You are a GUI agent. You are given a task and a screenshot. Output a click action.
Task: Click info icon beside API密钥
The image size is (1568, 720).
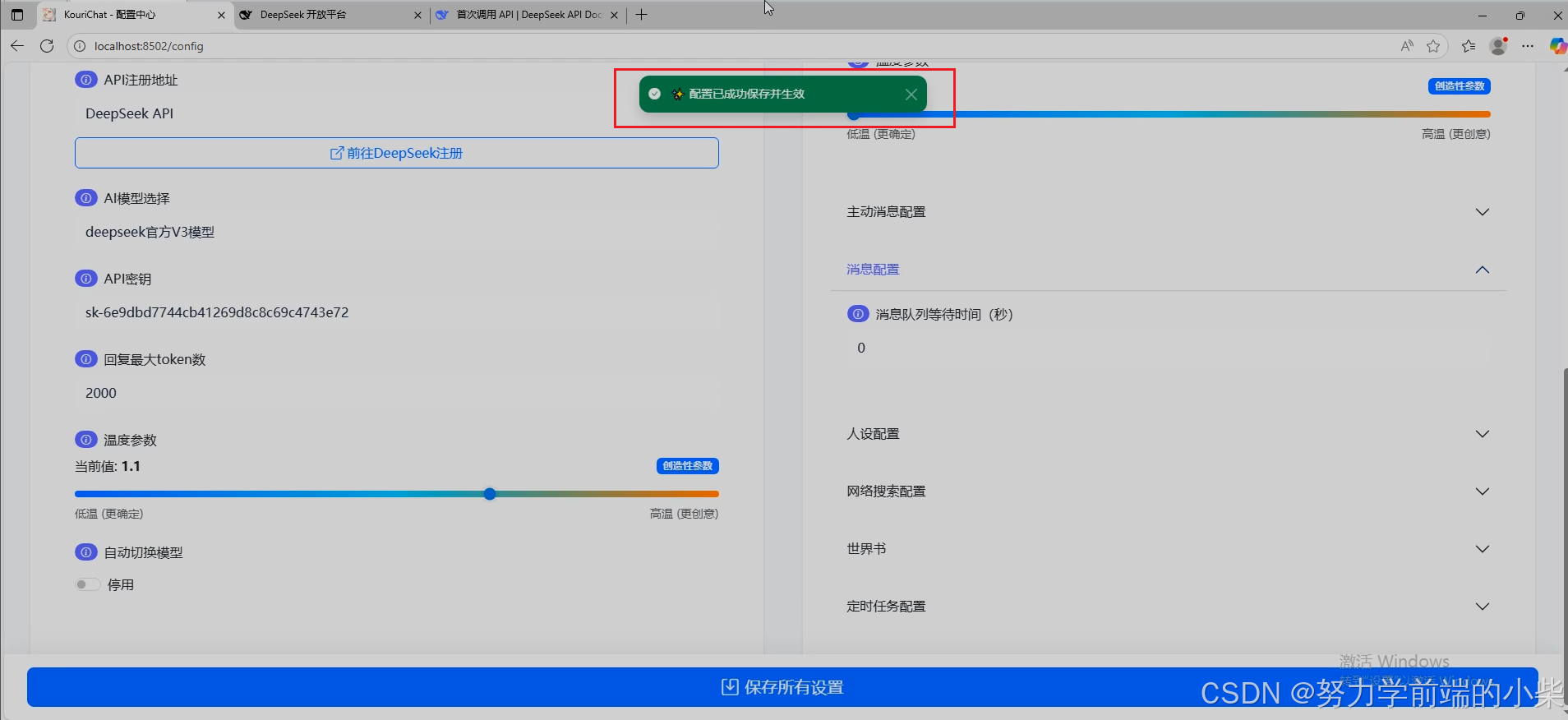tap(85, 279)
